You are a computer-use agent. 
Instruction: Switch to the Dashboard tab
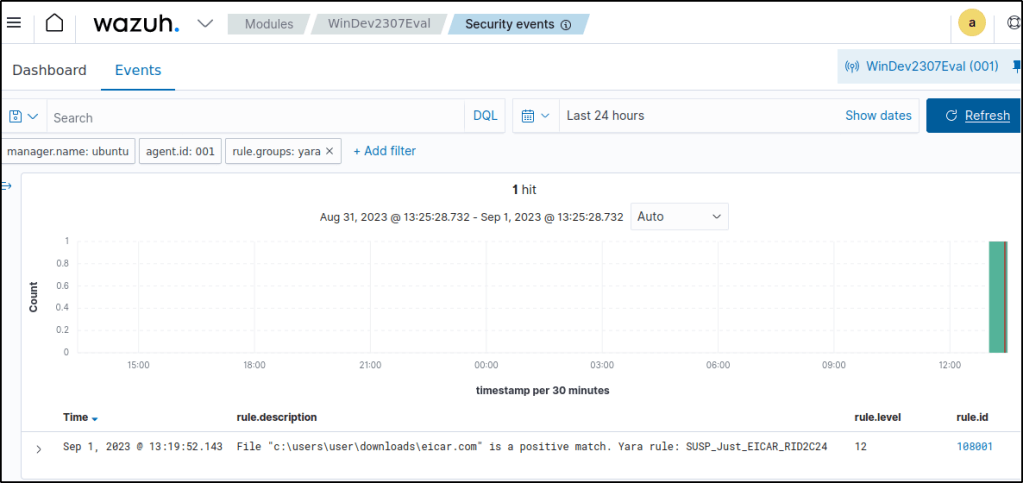[x=49, y=70]
